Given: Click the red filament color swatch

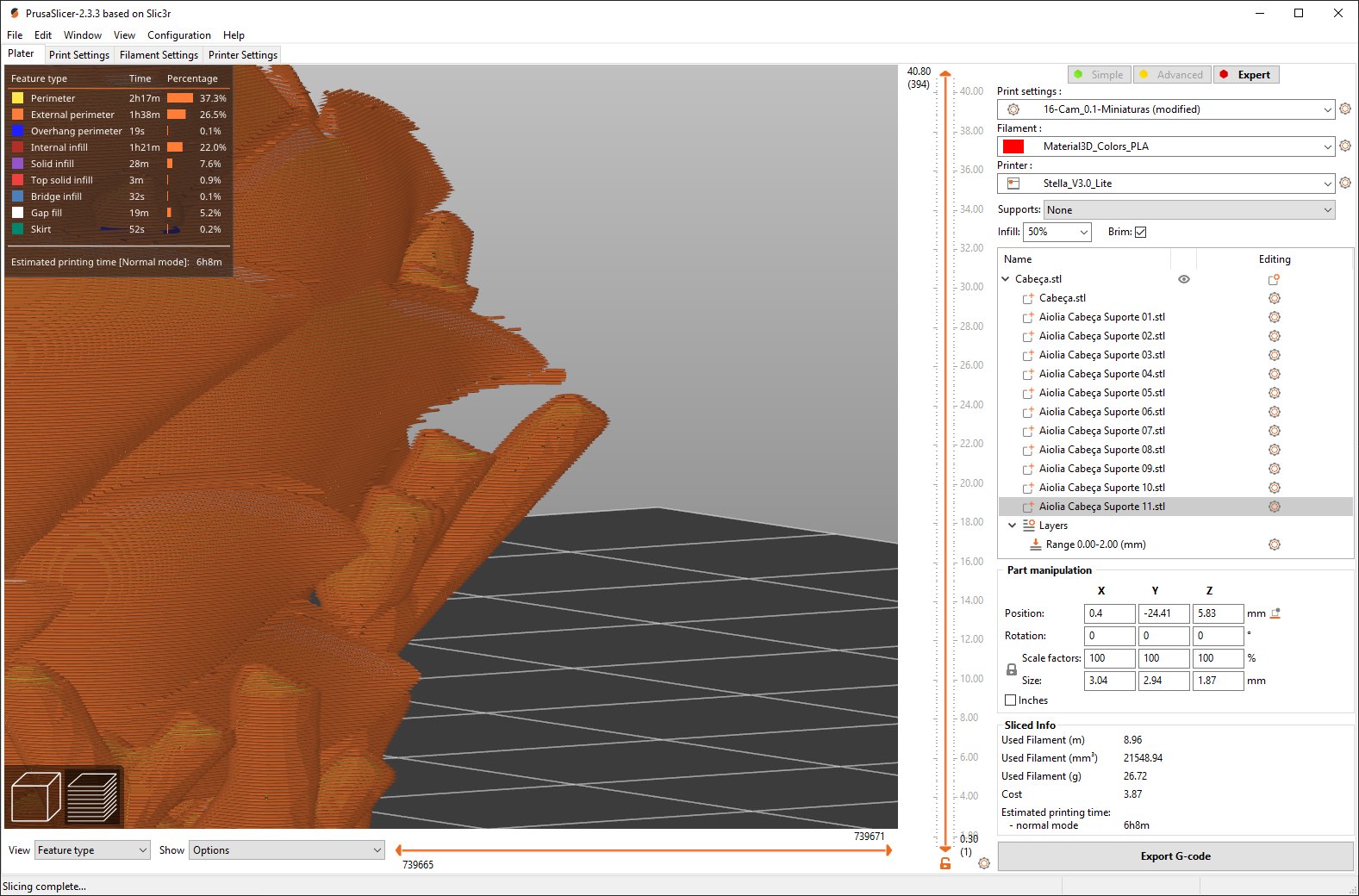Looking at the screenshot, I should (x=1013, y=146).
